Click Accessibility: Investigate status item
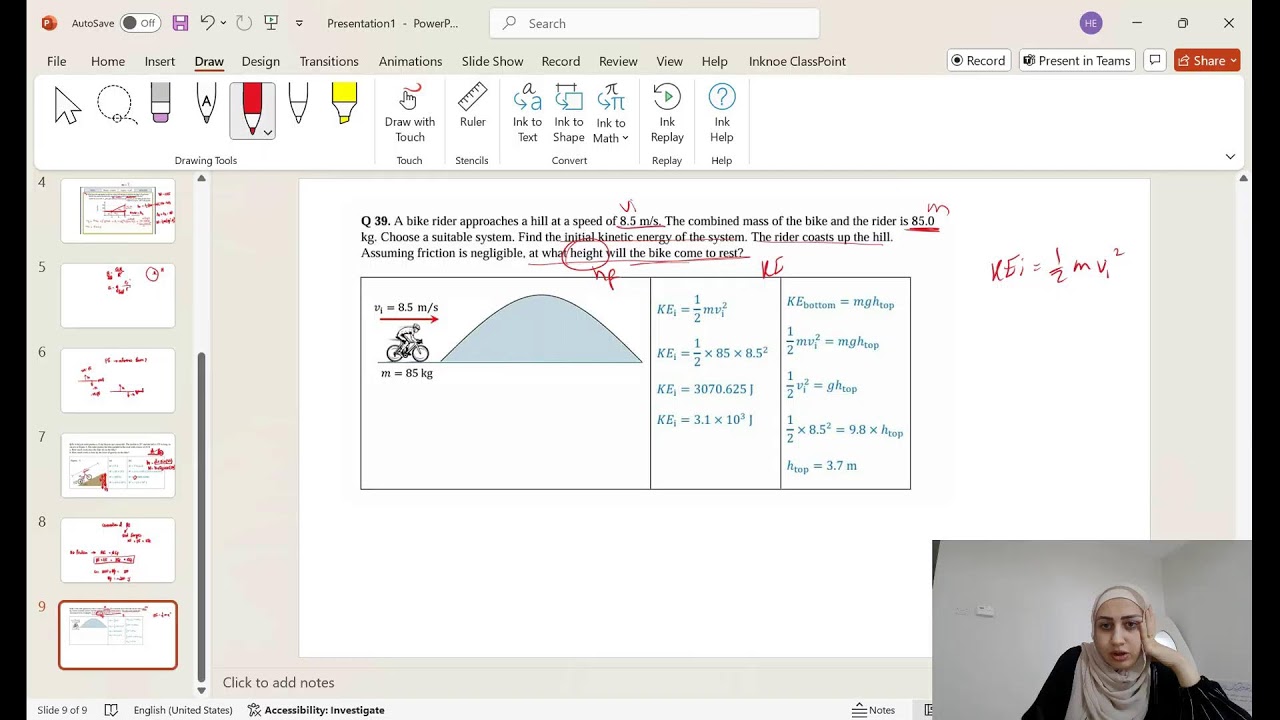 click(x=316, y=710)
